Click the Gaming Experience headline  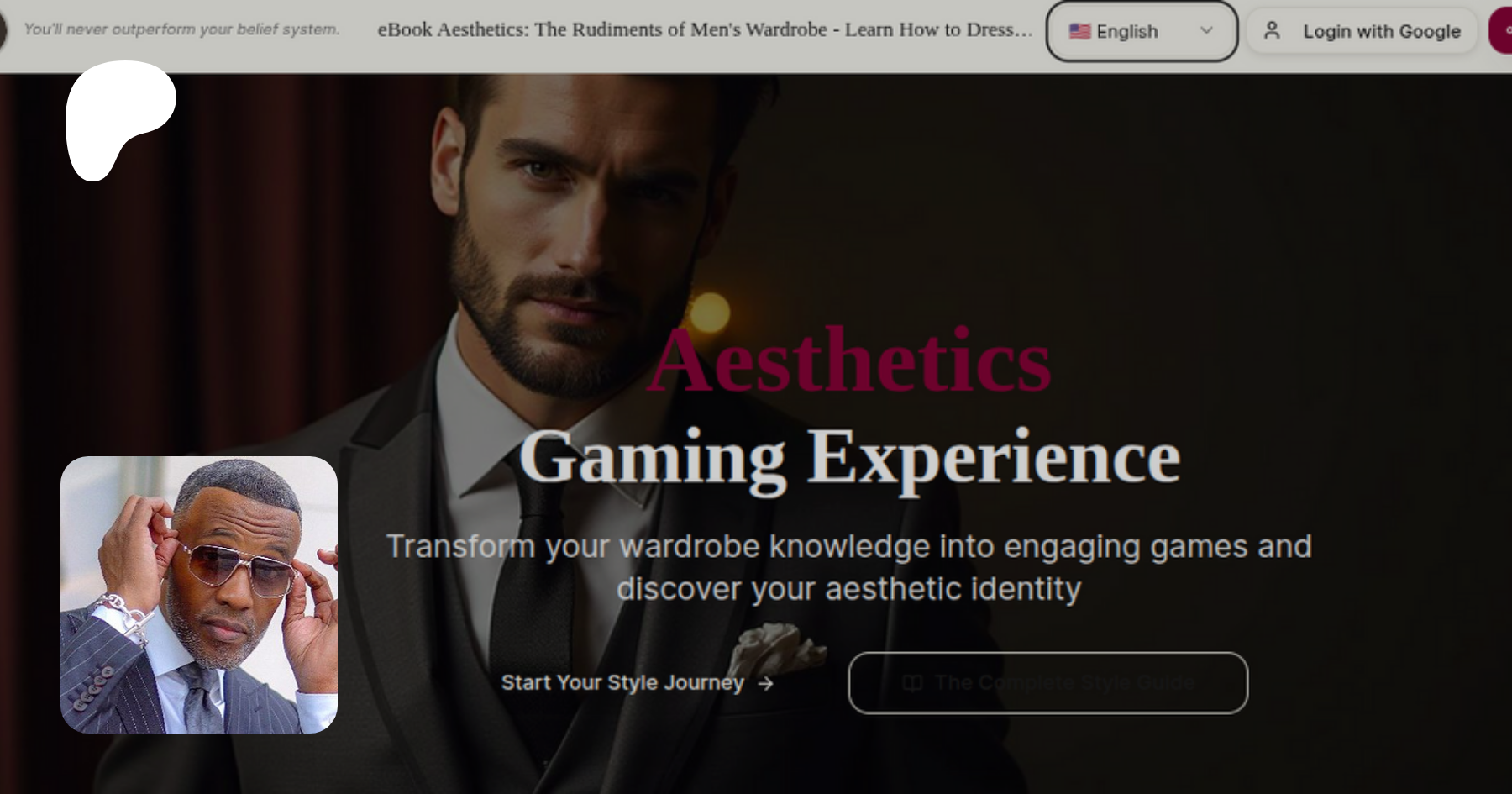click(849, 458)
